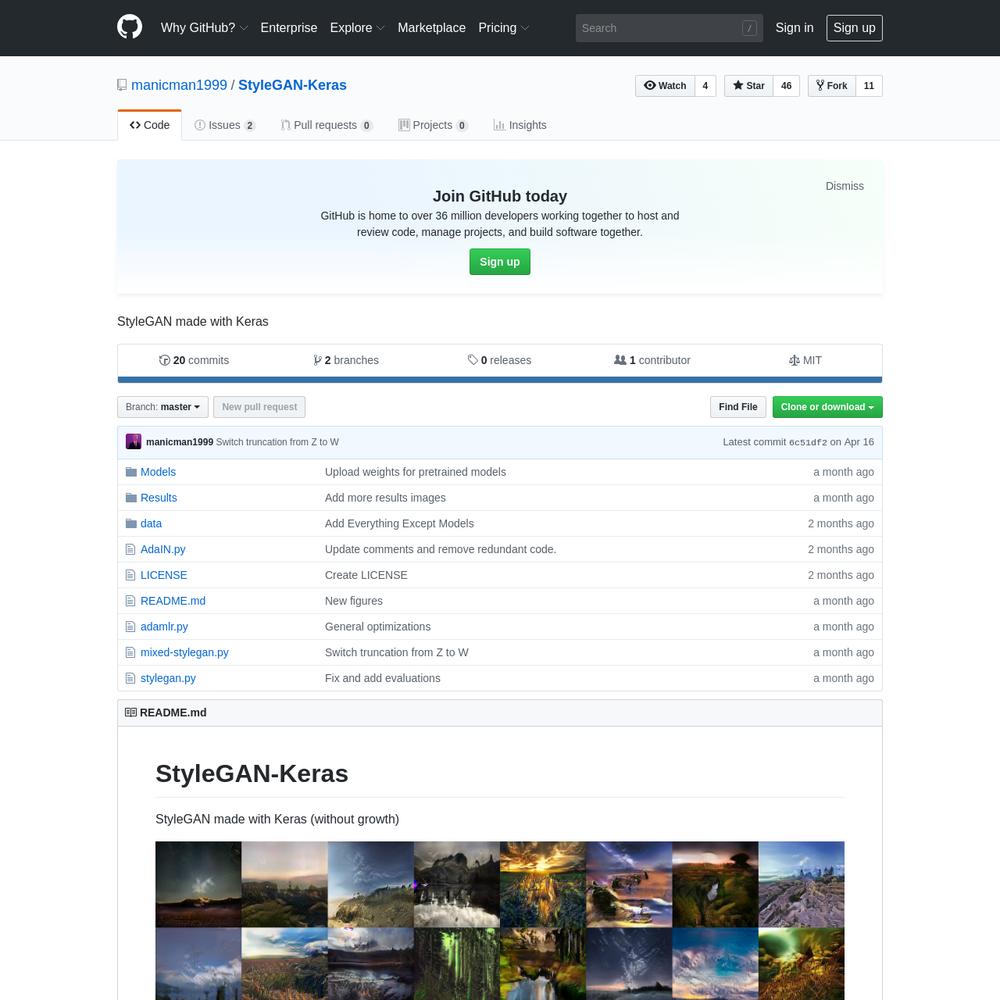Viewport: 1000px width, 1000px height.
Task: Open the Branch: master dropdown
Action: [x=163, y=407]
